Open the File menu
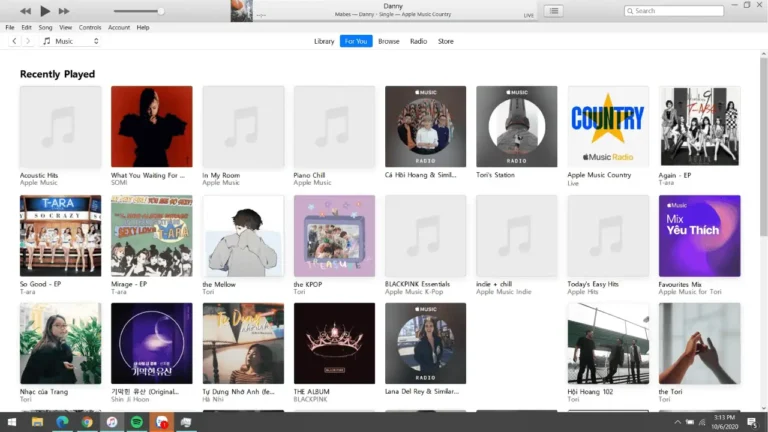Screen dimensions: 768x432 (10, 27)
